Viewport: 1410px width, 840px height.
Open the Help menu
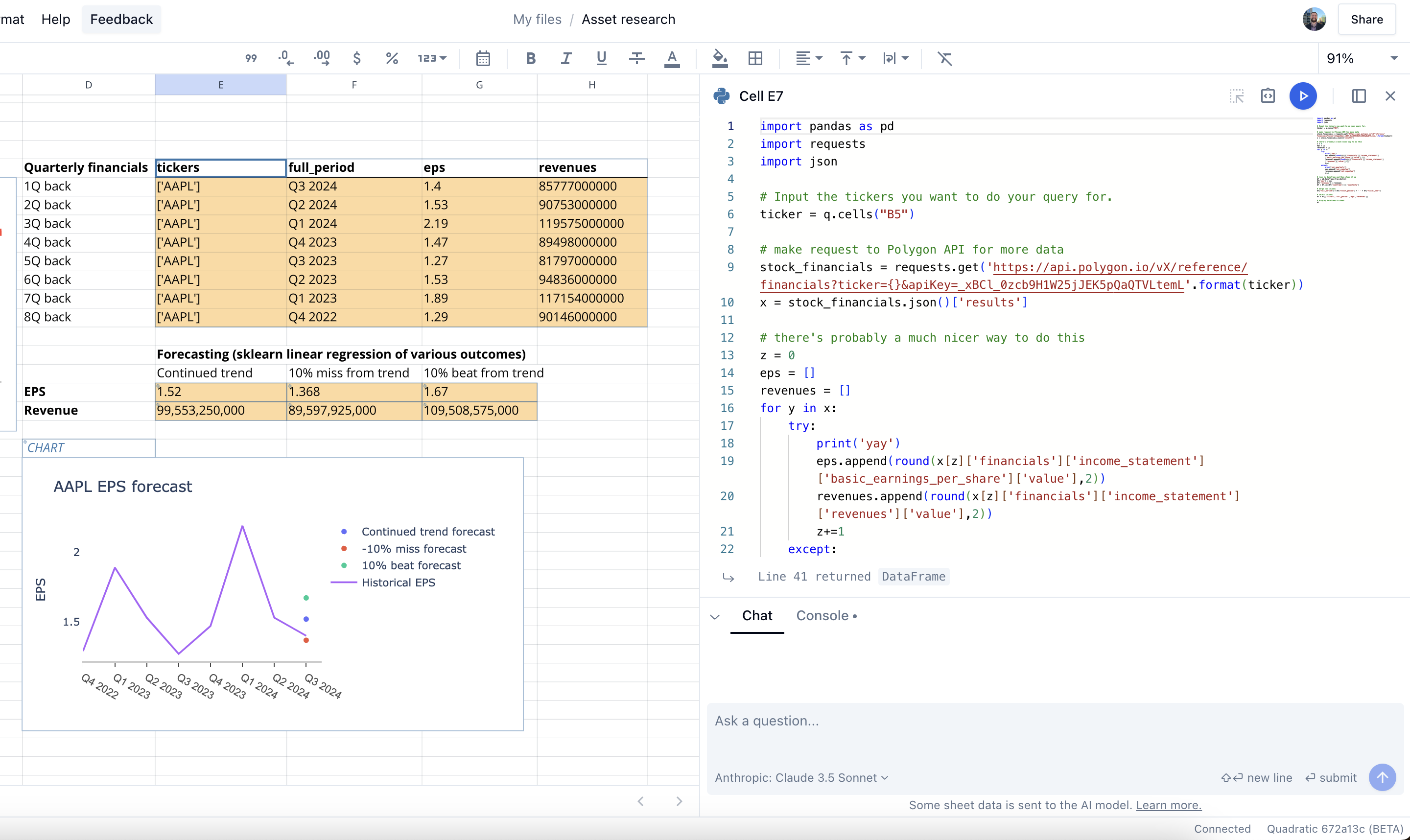click(55, 19)
